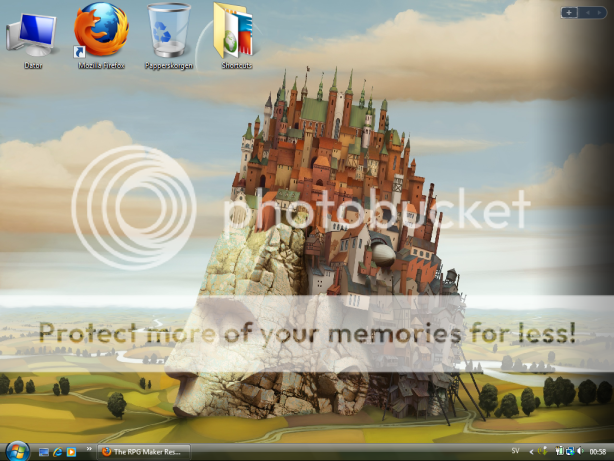The width and height of the screenshot is (614, 461).
Task: Show hidden system tray icons arrow
Action: tap(532, 452)
